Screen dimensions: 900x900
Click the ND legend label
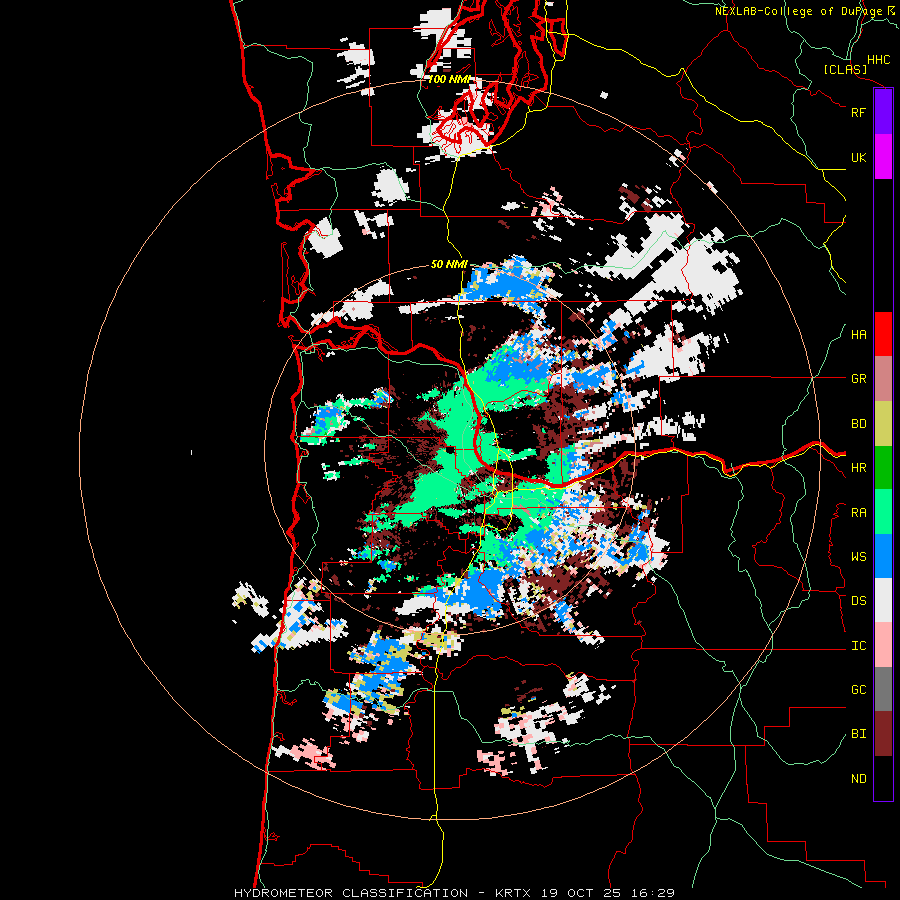pos(859,779)
